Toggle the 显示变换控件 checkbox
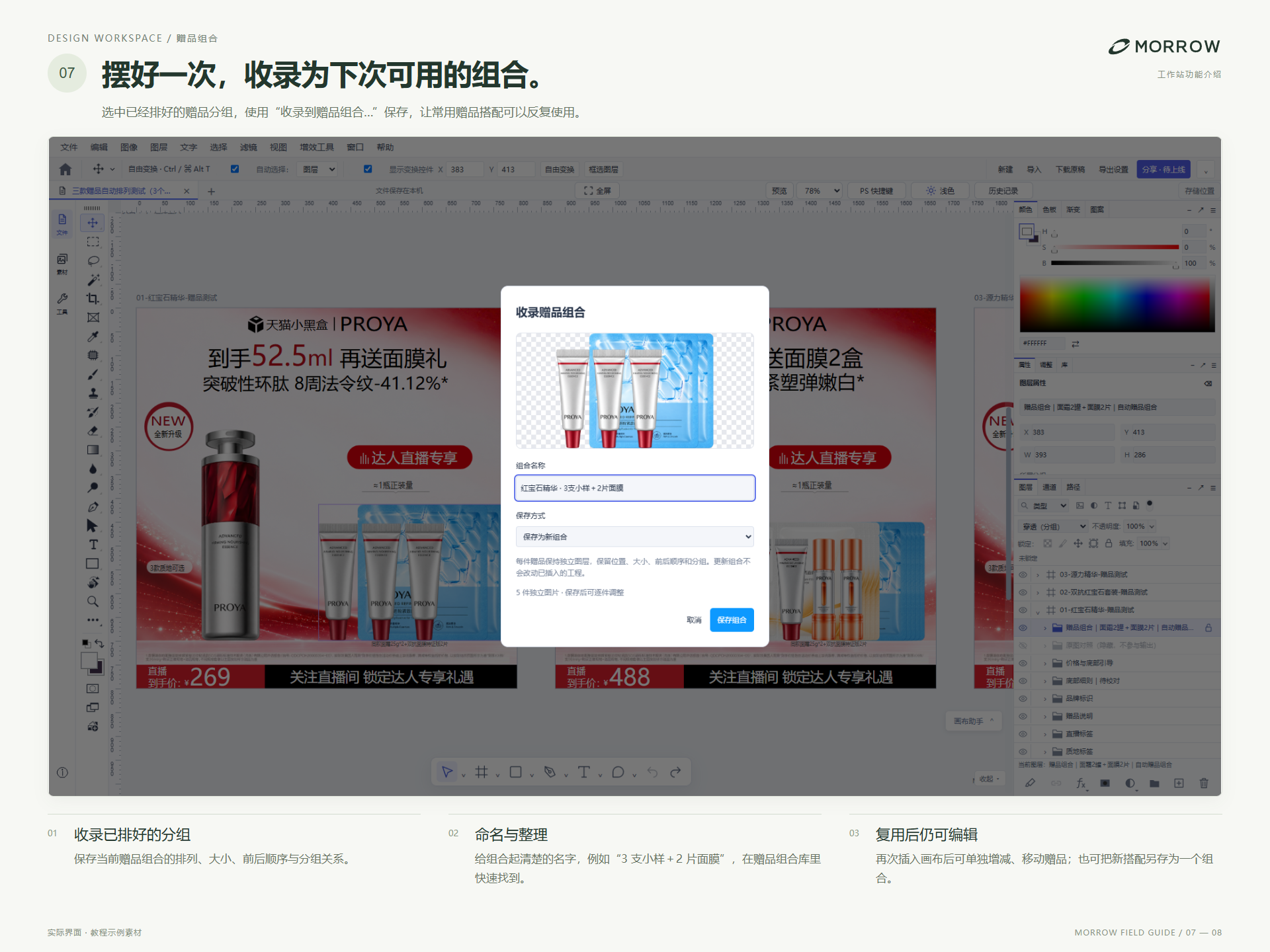 (x=368, y=169)
